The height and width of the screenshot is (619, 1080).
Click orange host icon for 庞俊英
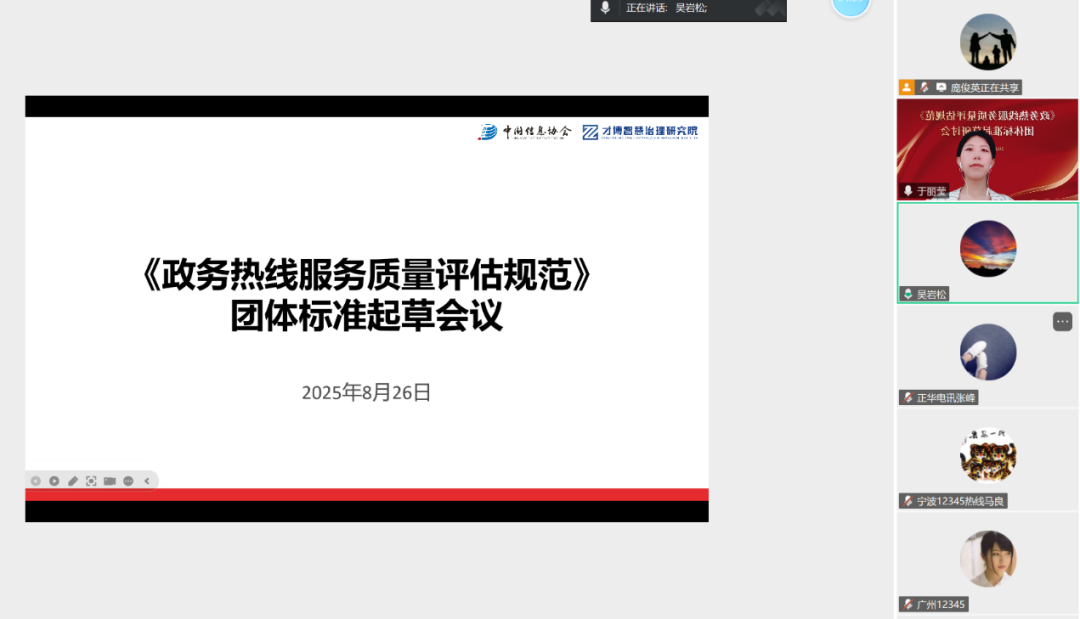point(906,87)
